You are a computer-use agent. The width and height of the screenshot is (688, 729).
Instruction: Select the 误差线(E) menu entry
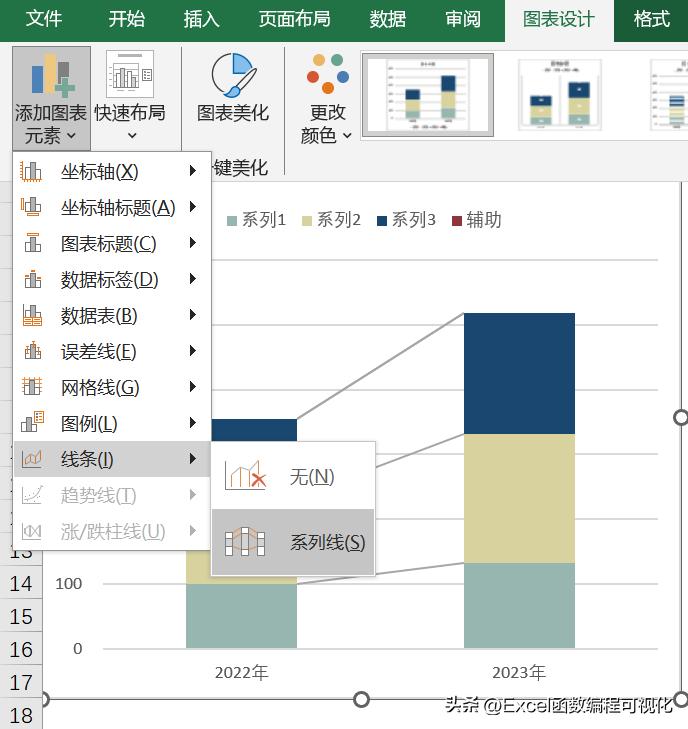(x=112, y=351)
